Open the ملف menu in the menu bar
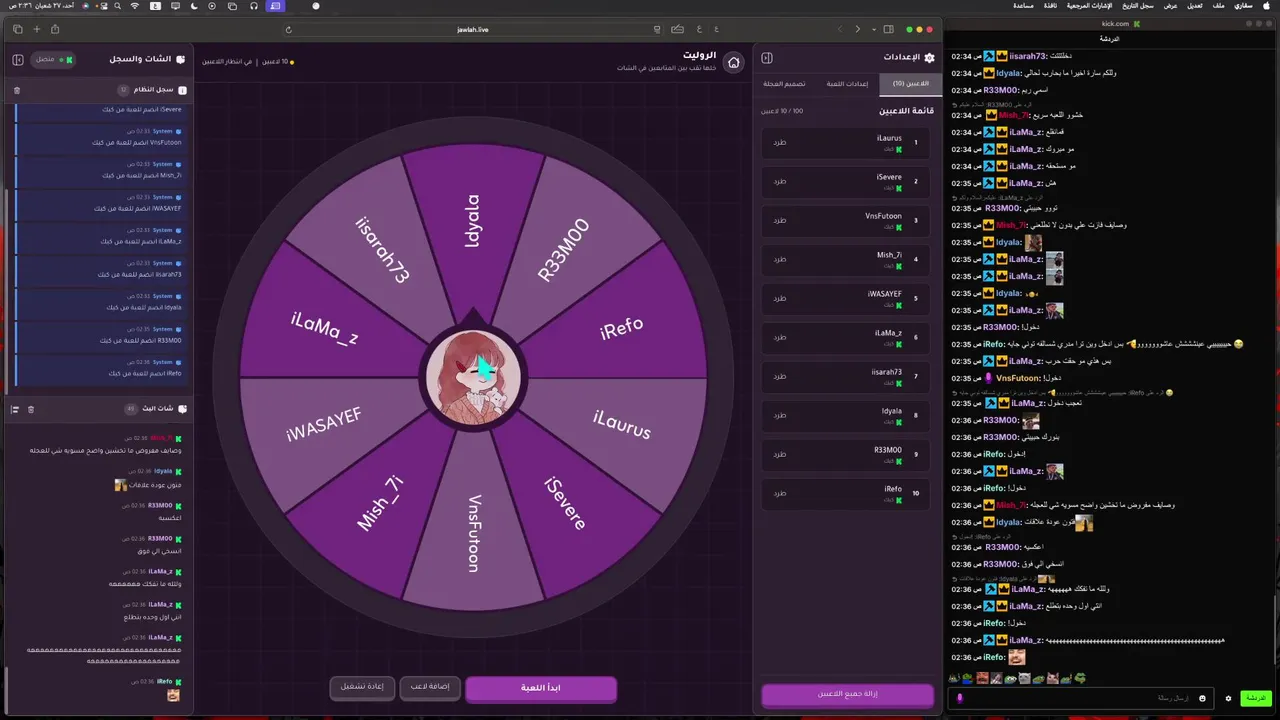Image resolution: width=1280 pixels, height=720 pixels. [x=1219, y=6]
